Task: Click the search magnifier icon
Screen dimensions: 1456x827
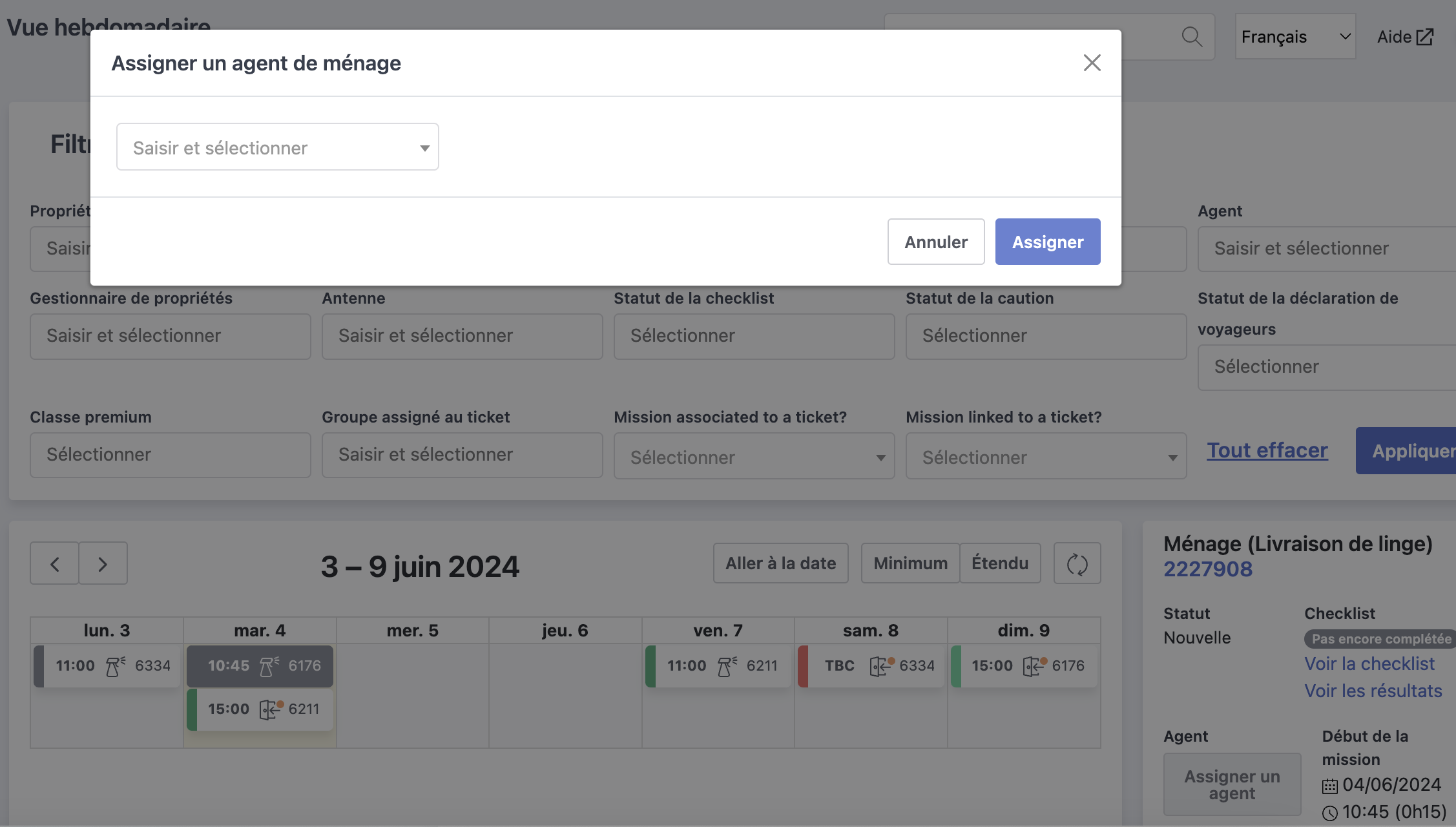Action: pyautogui.click(x=1192, y=37)
